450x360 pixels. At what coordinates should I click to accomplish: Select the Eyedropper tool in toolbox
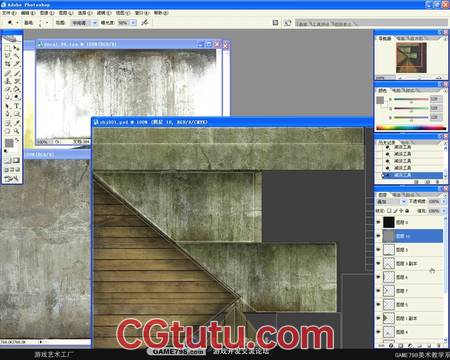(x=16, y=123)
